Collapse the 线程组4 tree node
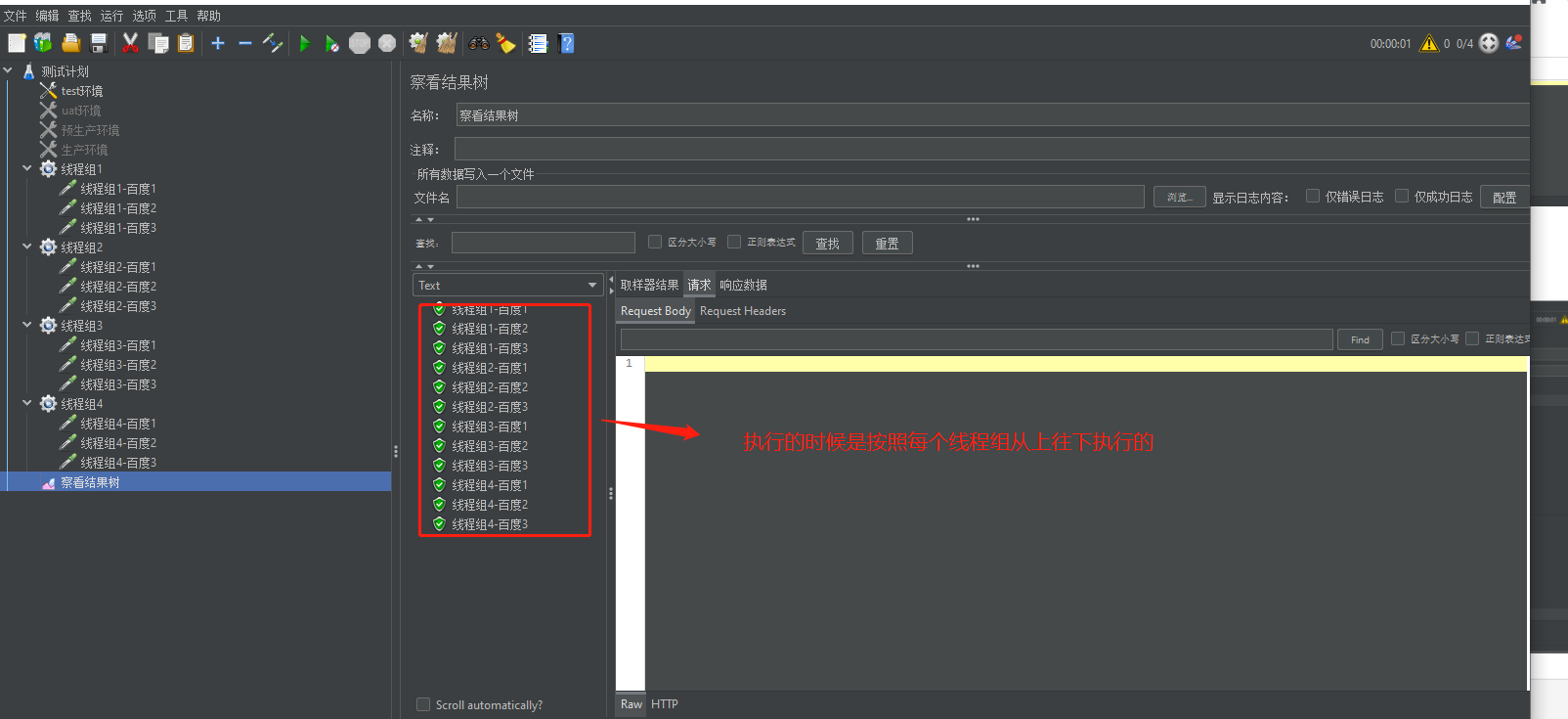Viewport: 1568px width, 719px height. point(27,403)
